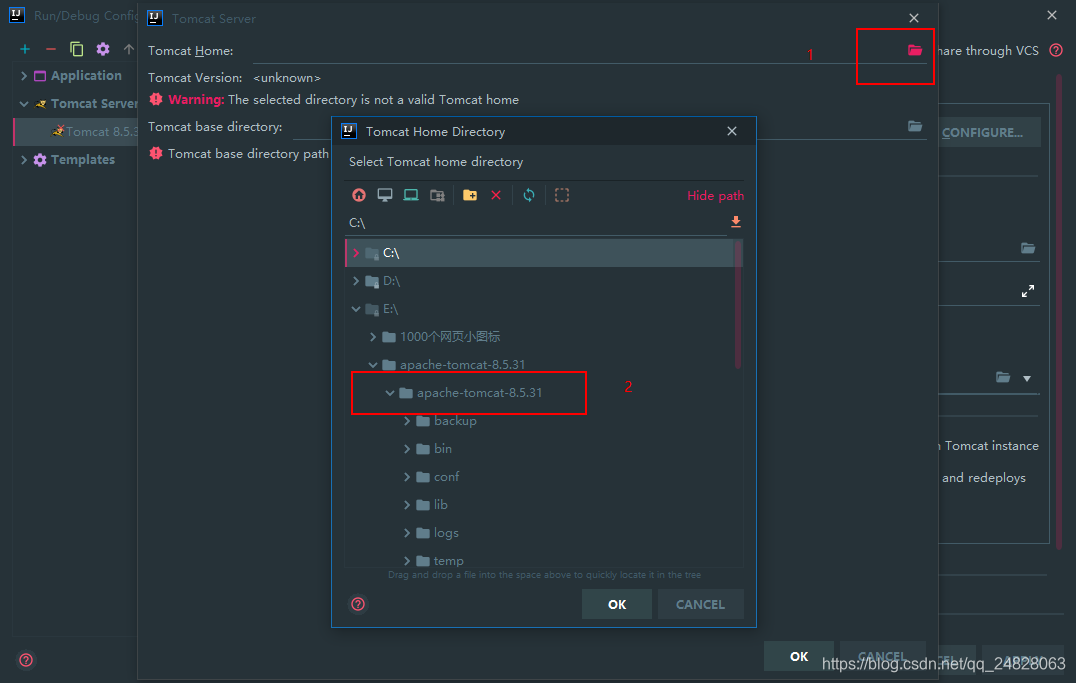Open path history download arrow icon

tap(736, 222)
